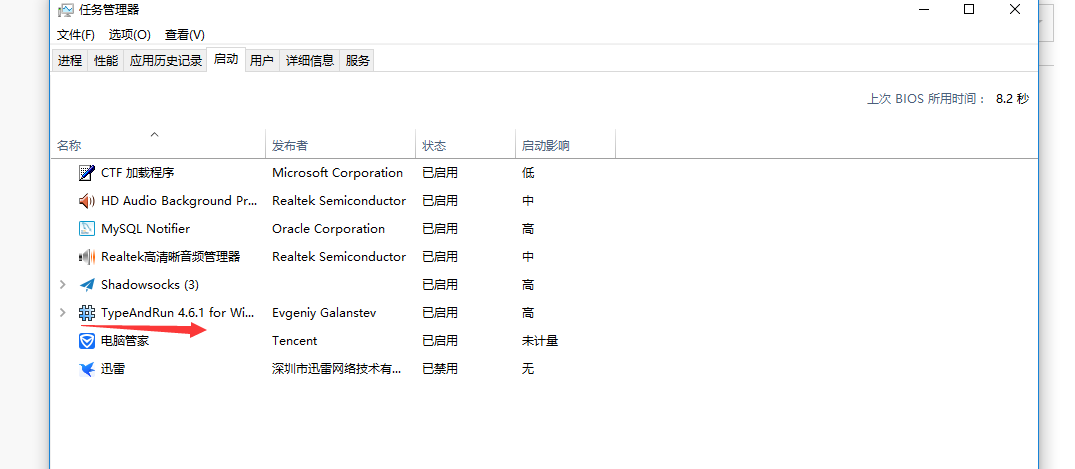Expand the Shadowsocks (3) group
The width and height of the screenshot is (1075, 469).
[x=62, y=285]
